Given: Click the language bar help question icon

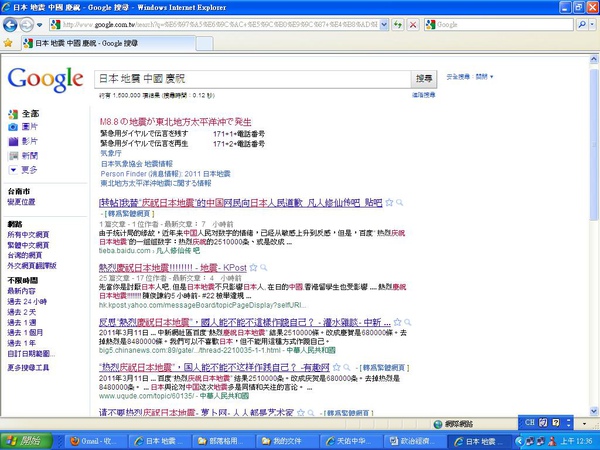Looking at the screenshot, I should point(556,423).
